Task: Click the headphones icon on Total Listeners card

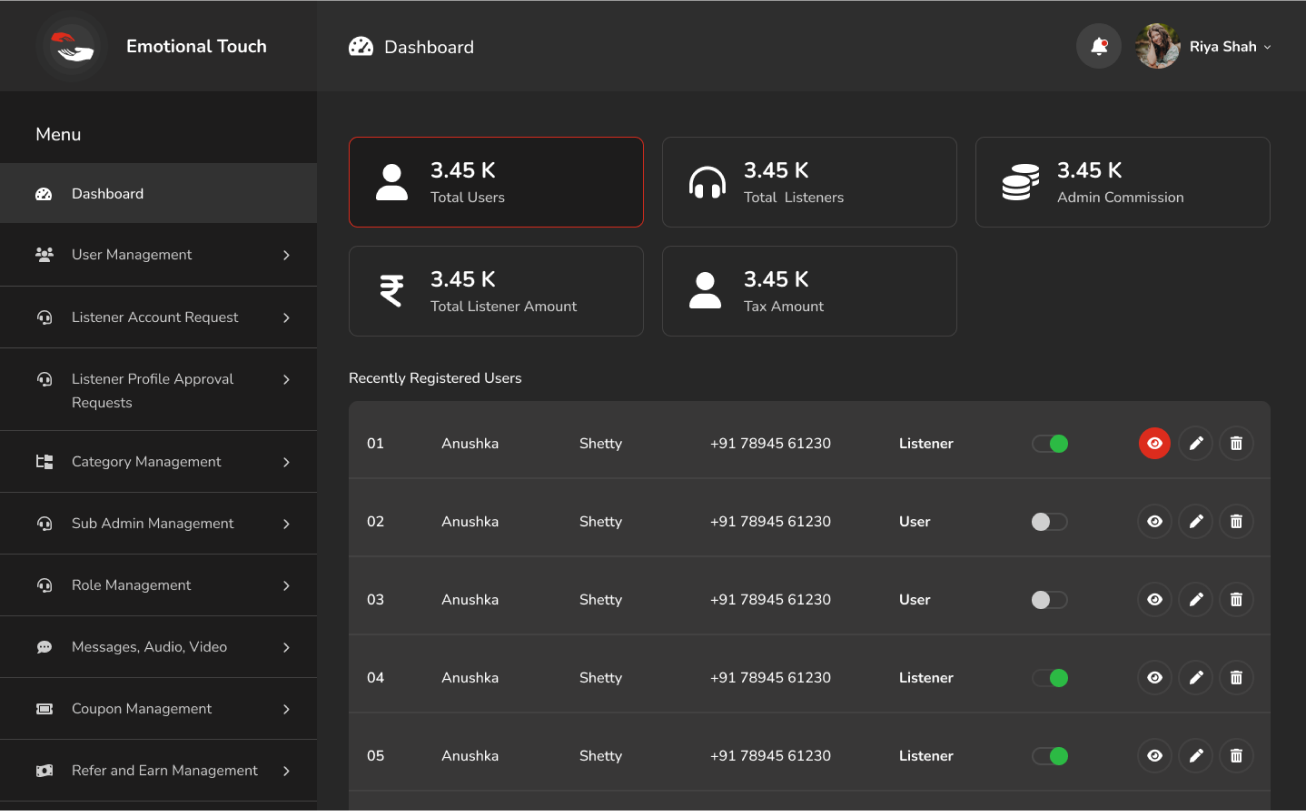Action: [x=707, y=182]
